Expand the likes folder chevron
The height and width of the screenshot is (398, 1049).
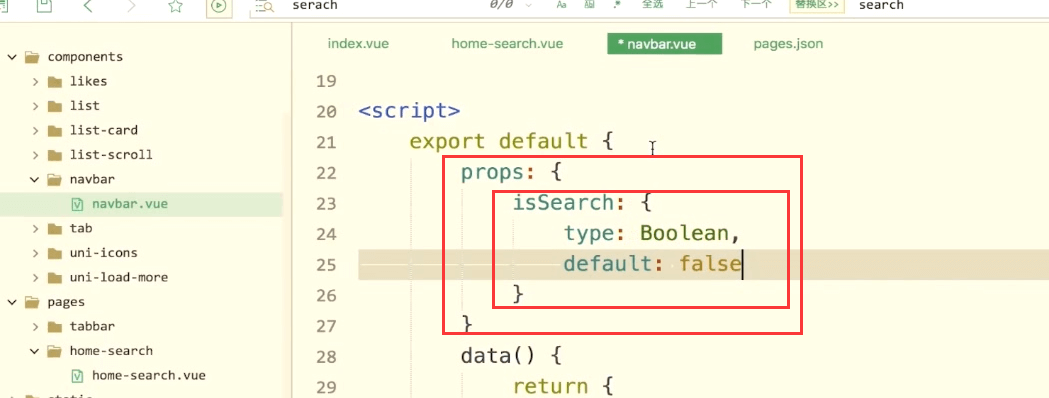click(35, 82)
